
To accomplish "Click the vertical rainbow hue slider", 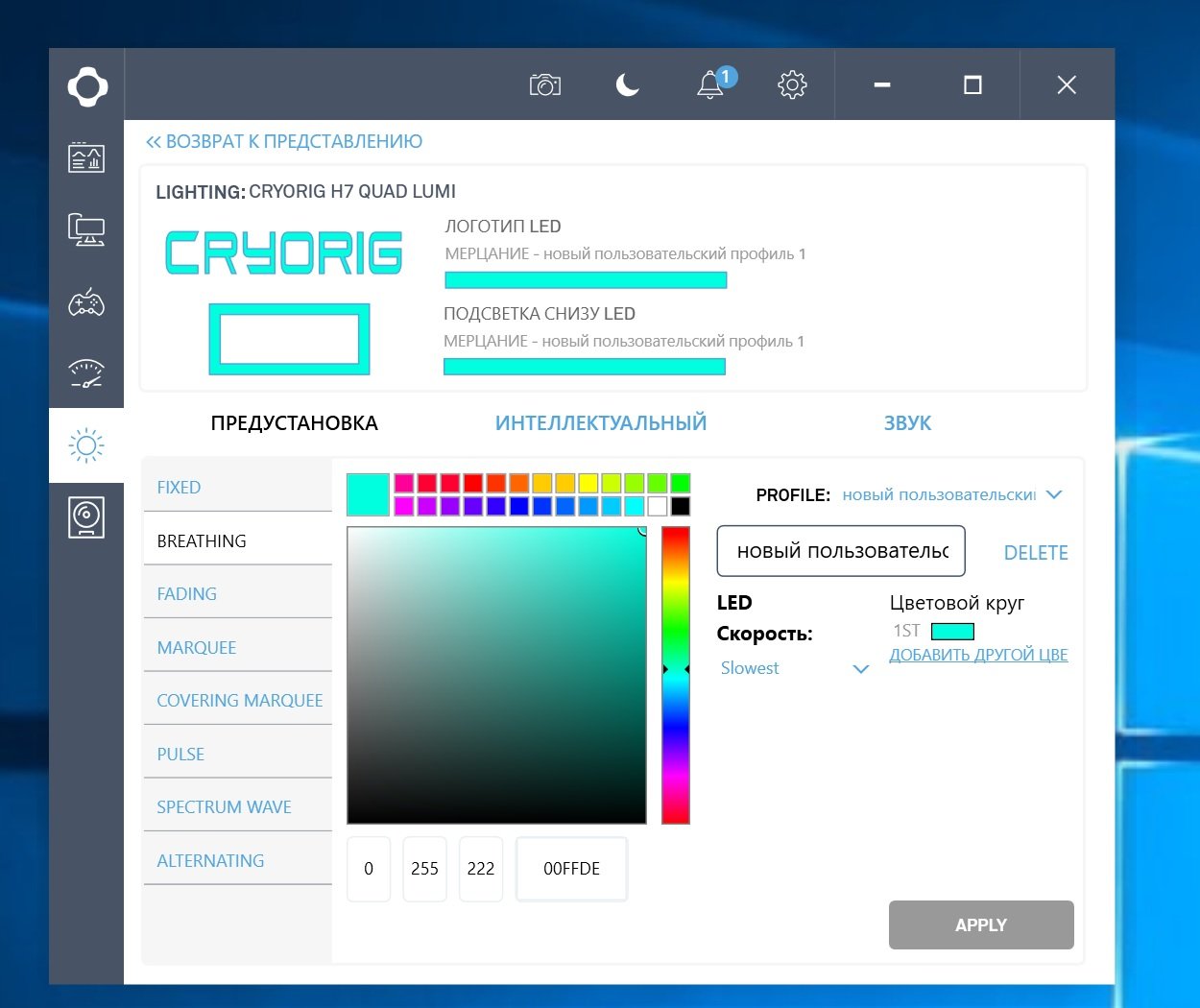I will 676,675.
